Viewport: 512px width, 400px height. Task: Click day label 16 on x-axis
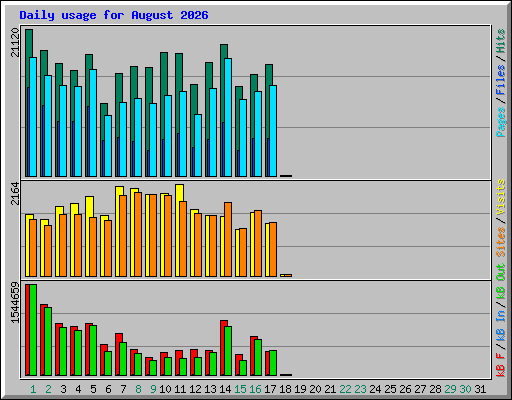coord(255,389)
